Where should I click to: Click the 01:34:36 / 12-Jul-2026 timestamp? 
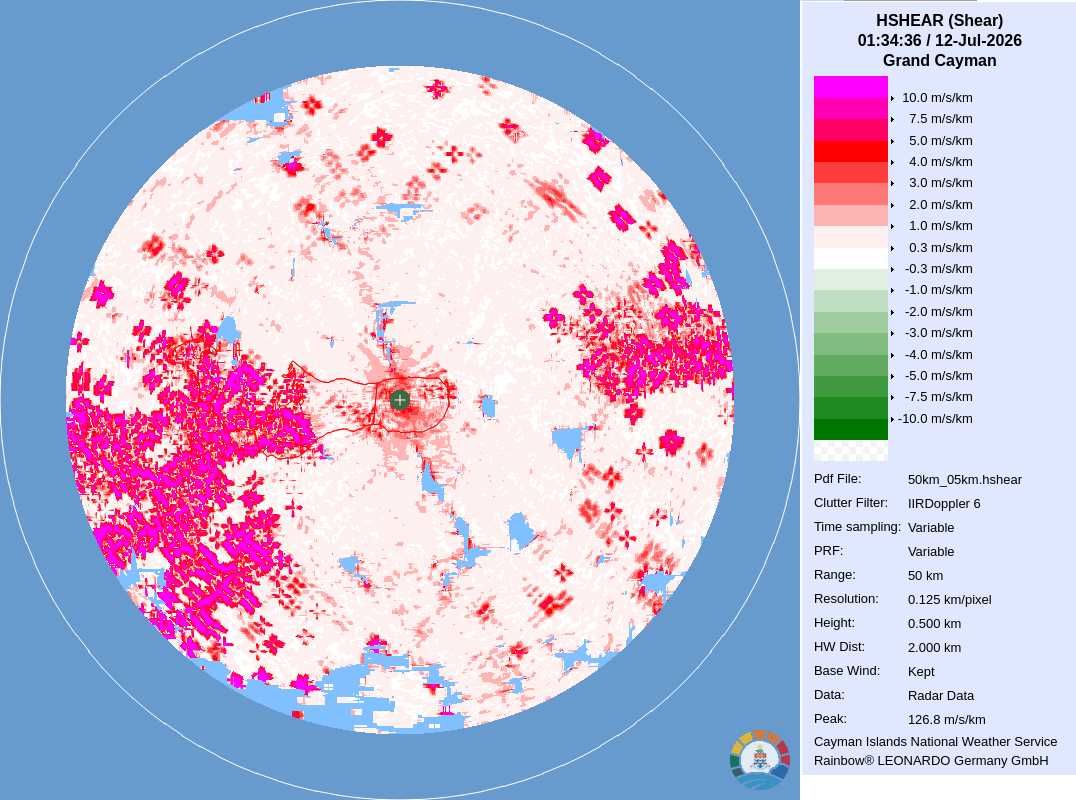939,40
